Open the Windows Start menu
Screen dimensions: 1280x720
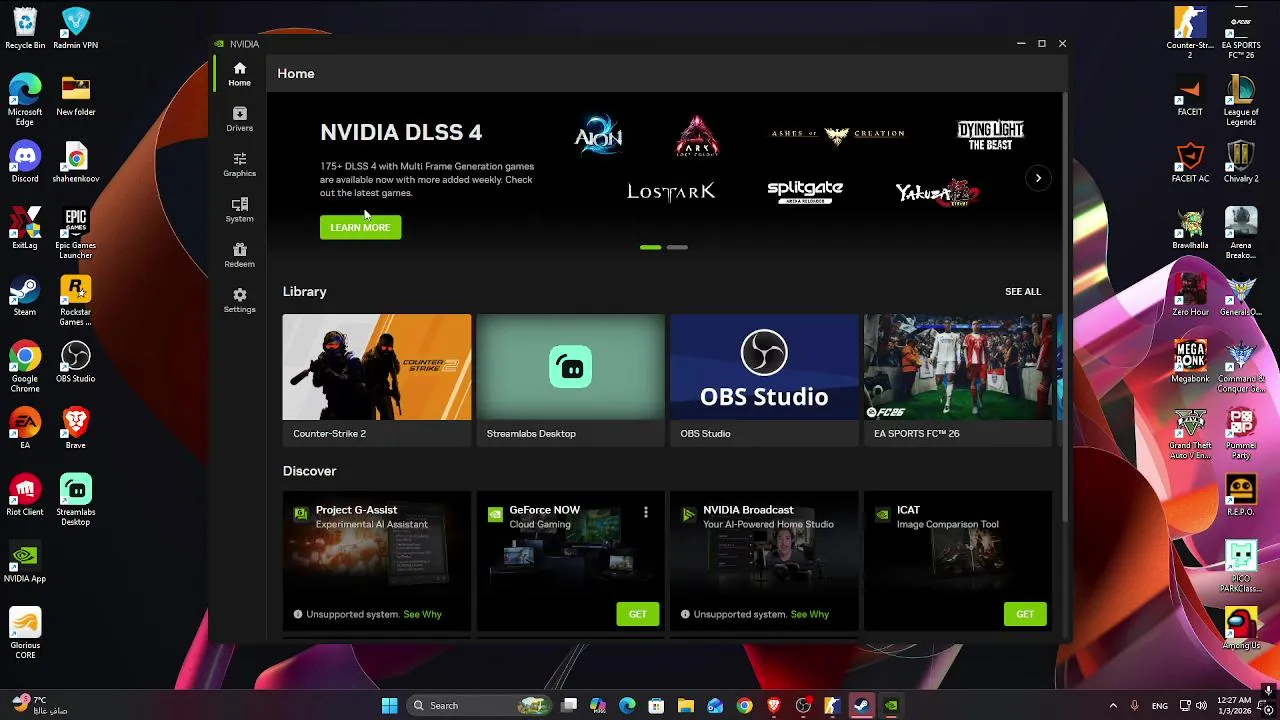click(x=389, y=705)
